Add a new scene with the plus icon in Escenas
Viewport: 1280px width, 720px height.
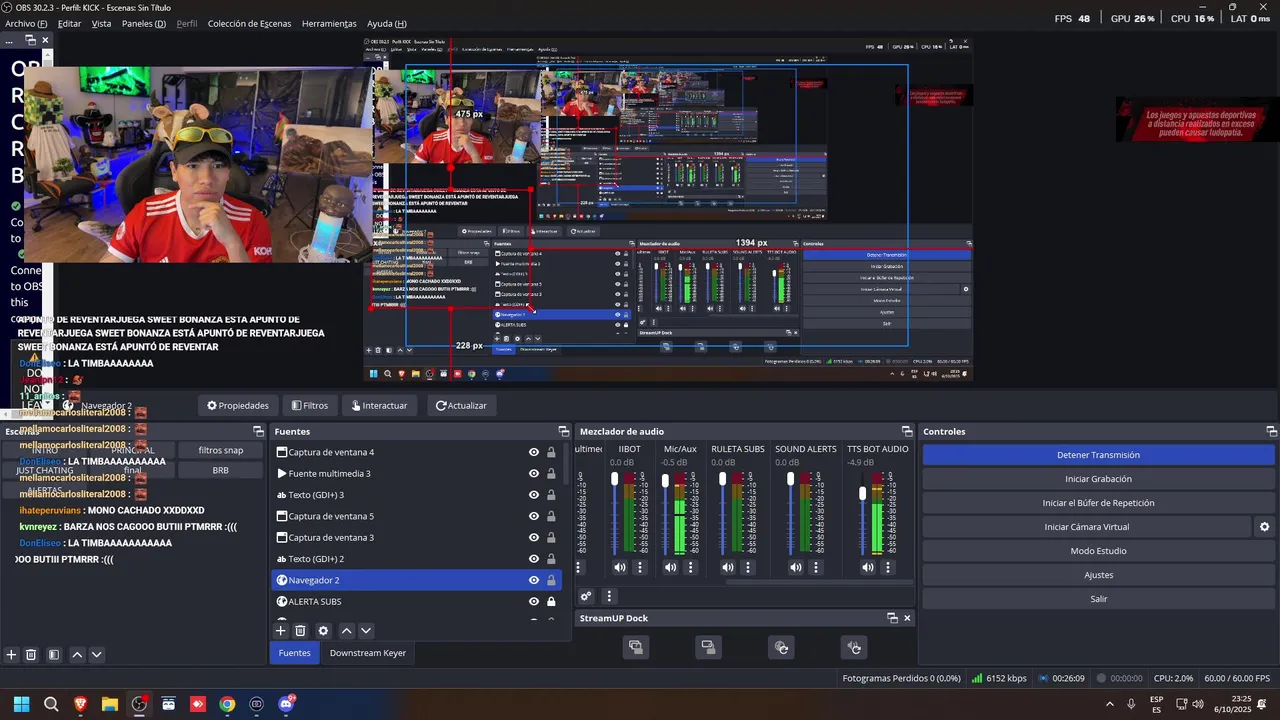[x=11, y=655]
